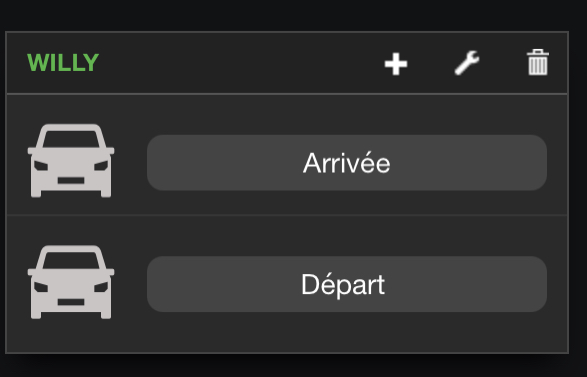587x377 pixels.
Task: Tap the Départ label text
Action: pos(343,285)
